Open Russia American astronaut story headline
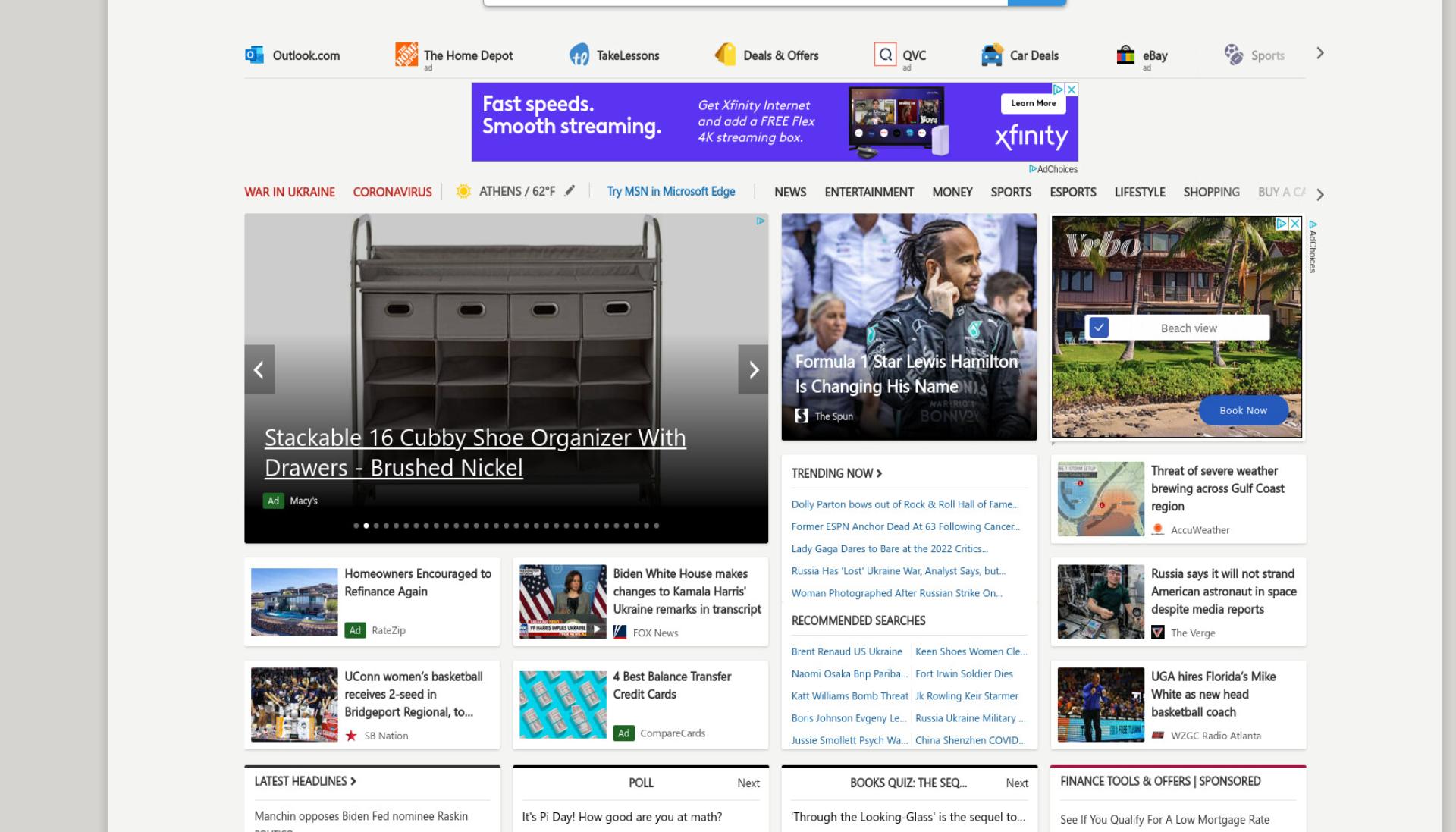 point(1223,592)
